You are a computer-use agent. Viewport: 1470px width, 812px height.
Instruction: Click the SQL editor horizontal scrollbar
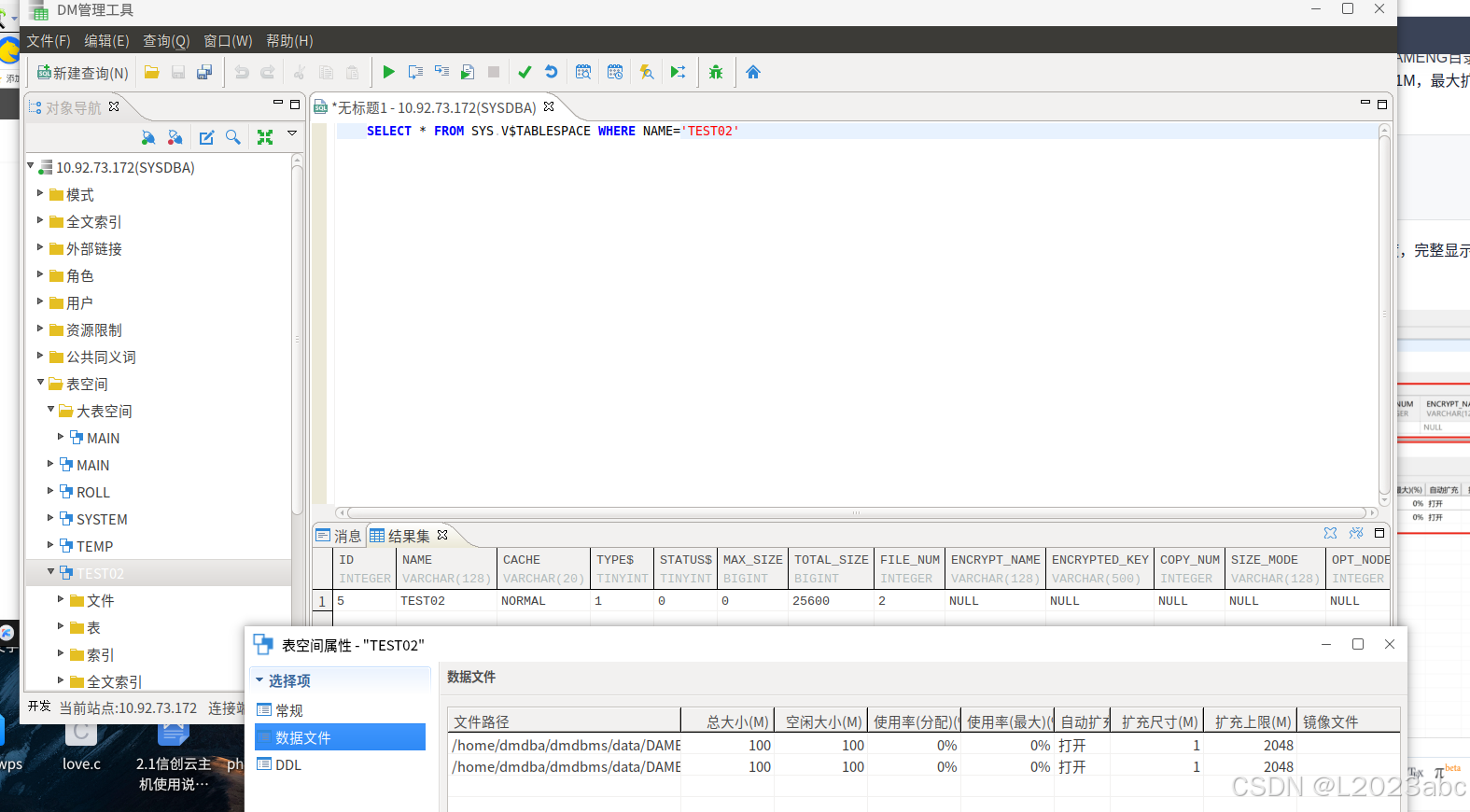click(x=856, y=512)
